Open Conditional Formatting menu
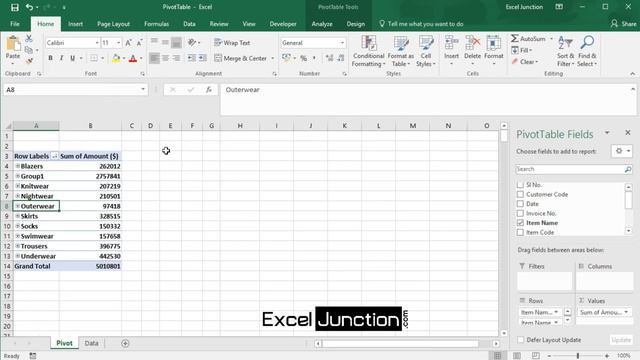This screenshot has width=640, height=360. 368,51
